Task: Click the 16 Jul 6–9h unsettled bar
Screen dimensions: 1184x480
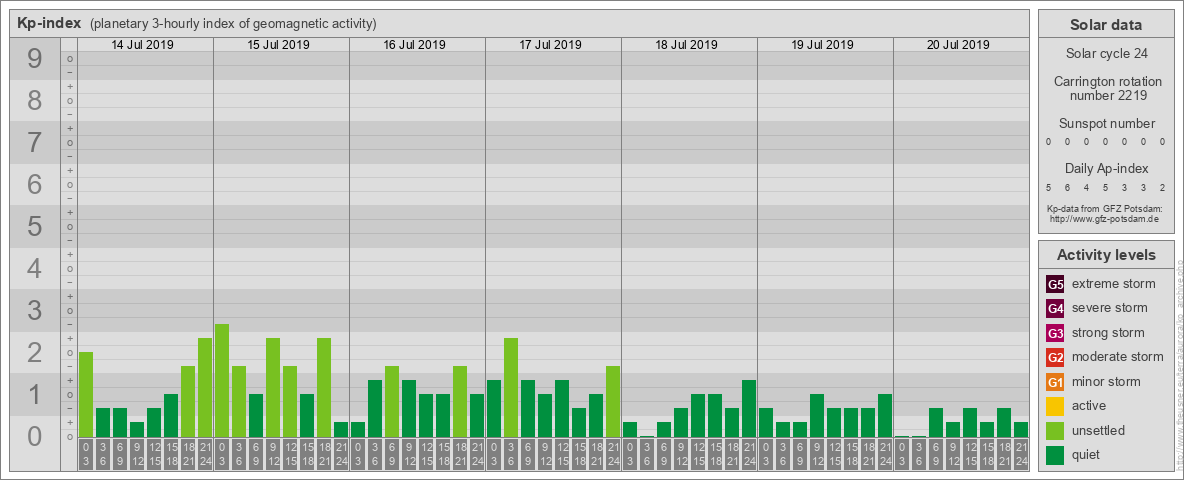Action: pyautogui.click(x=392, y=402)
